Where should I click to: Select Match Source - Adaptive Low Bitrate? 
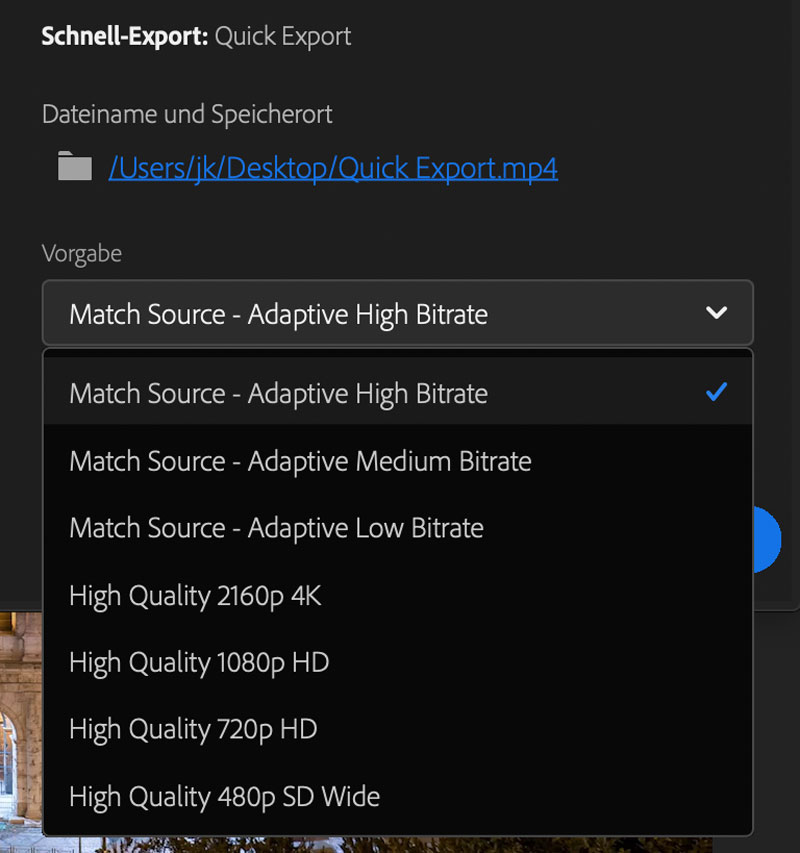[x=275, y=528]
